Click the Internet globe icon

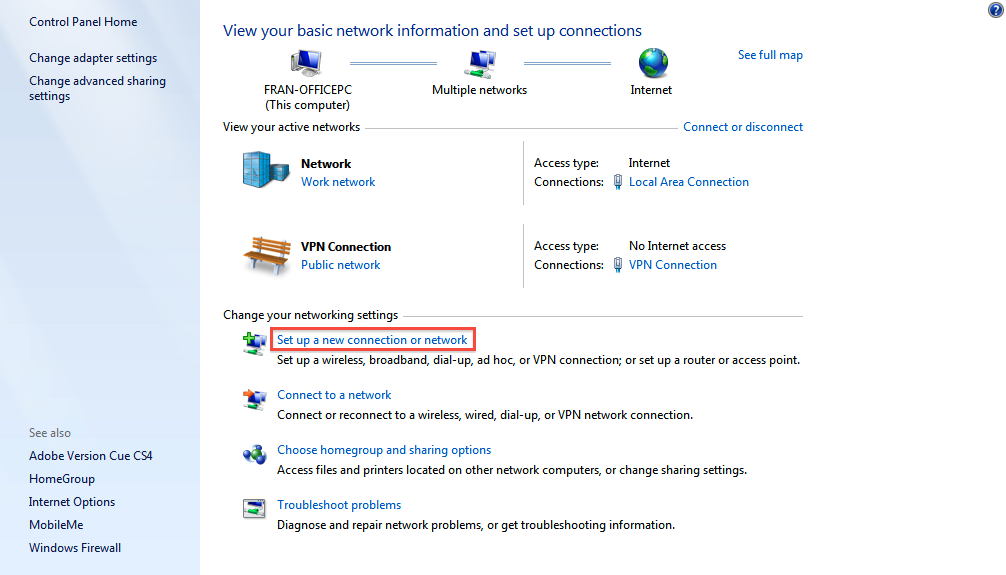(652, 63)
